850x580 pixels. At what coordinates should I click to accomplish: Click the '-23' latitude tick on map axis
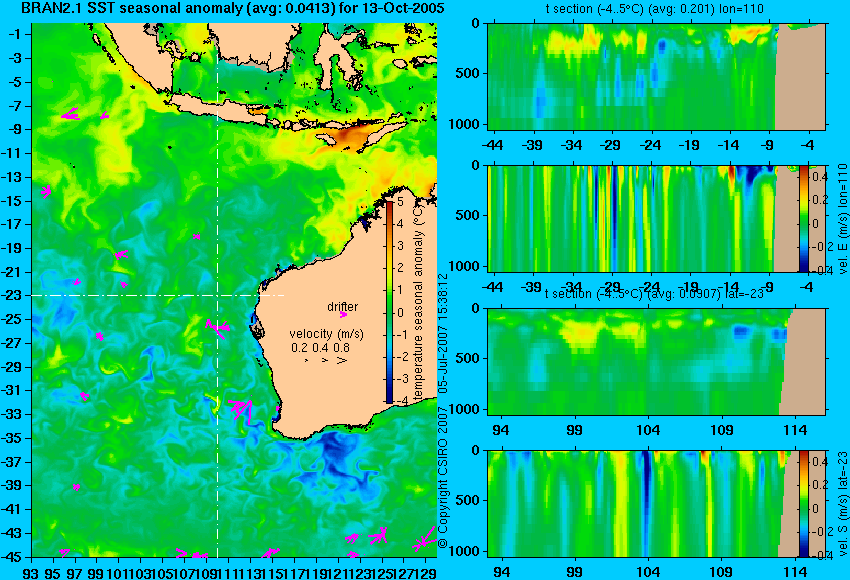(13, 295)
